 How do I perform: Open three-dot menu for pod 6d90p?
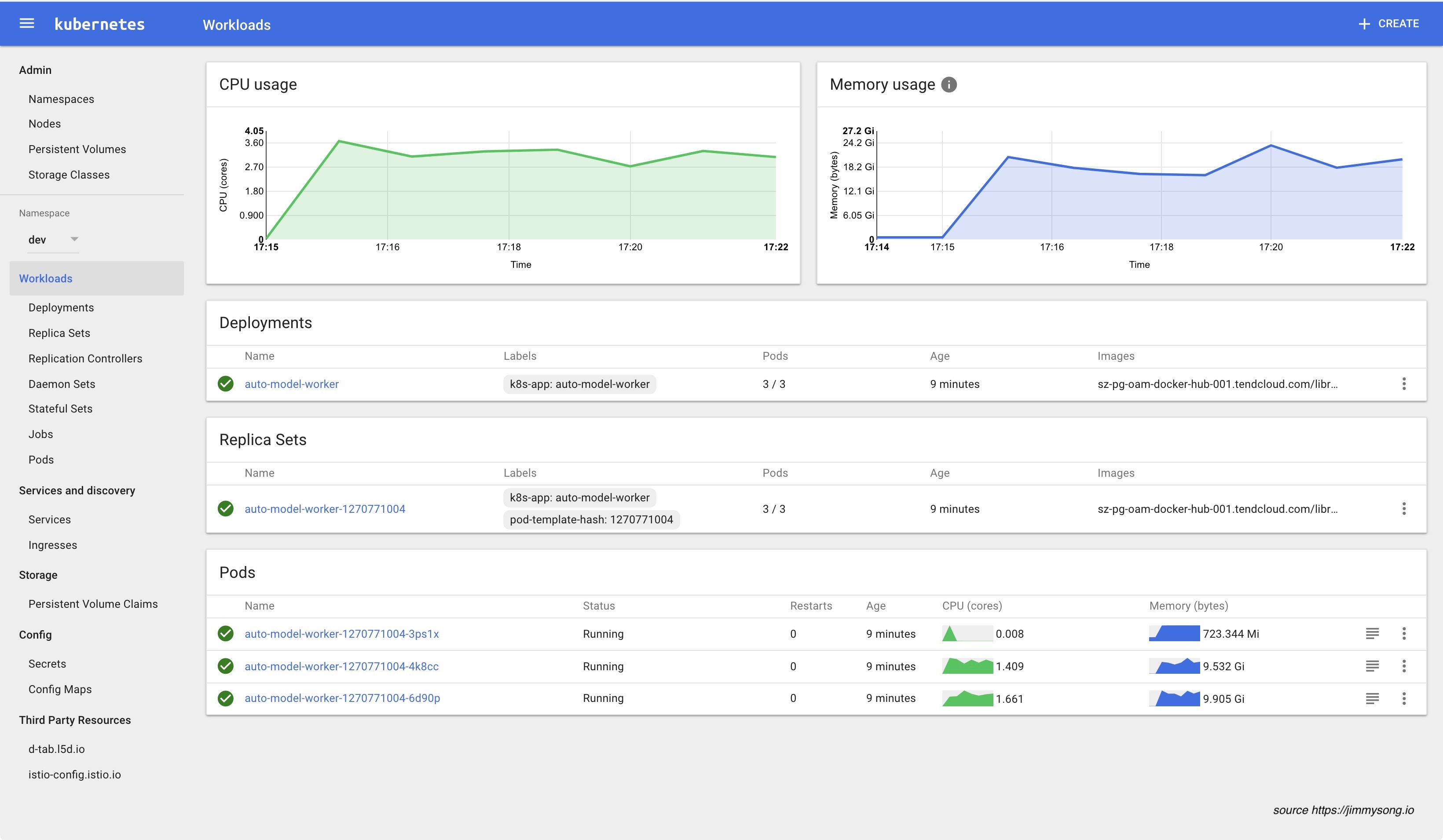1403,698
